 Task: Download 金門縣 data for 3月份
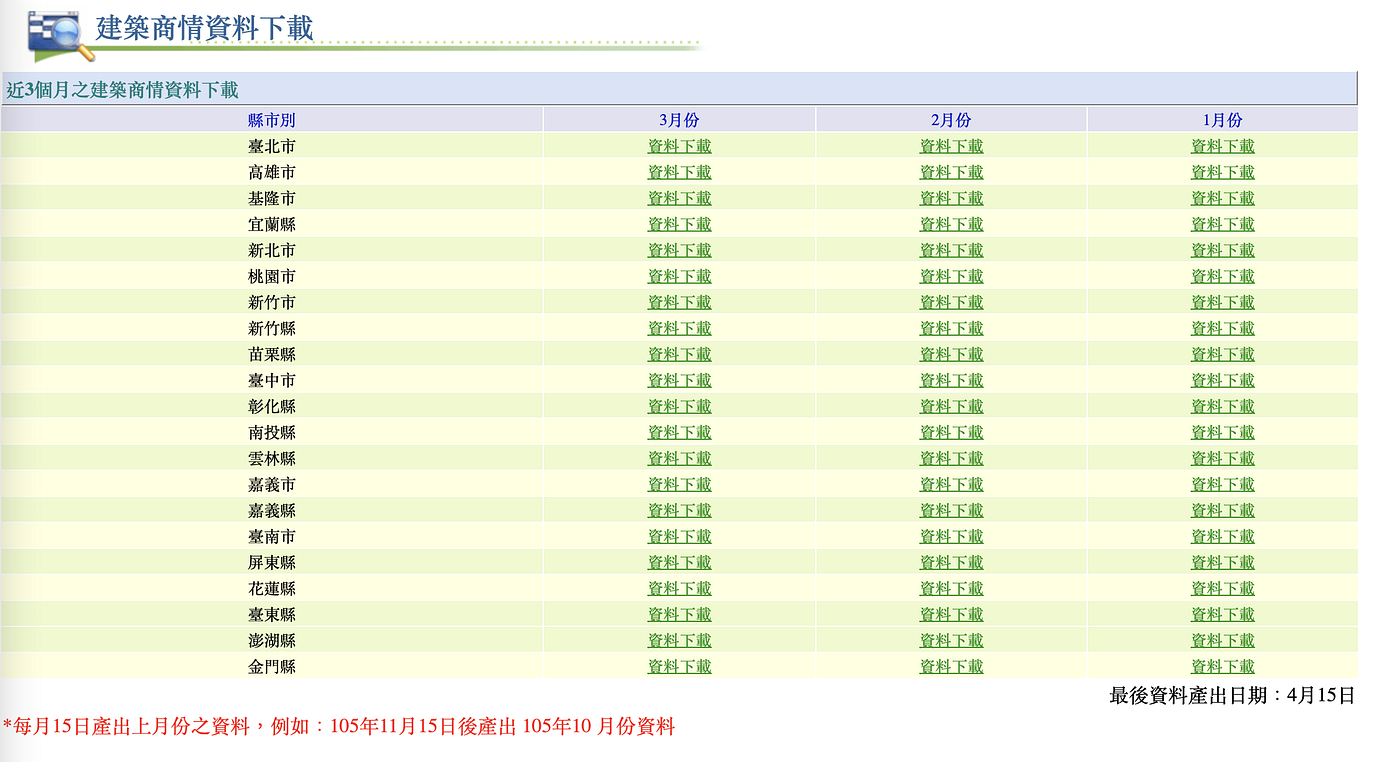click(x=680, y=666)
